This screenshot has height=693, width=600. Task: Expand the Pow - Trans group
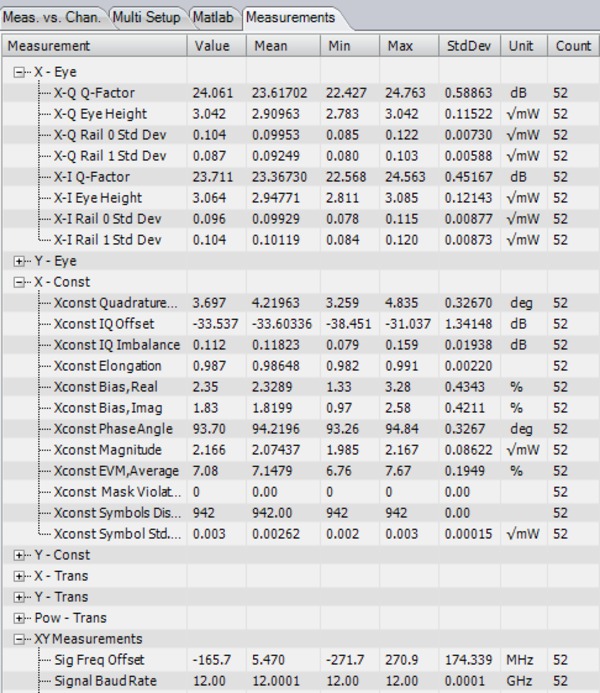coord(20,618)
